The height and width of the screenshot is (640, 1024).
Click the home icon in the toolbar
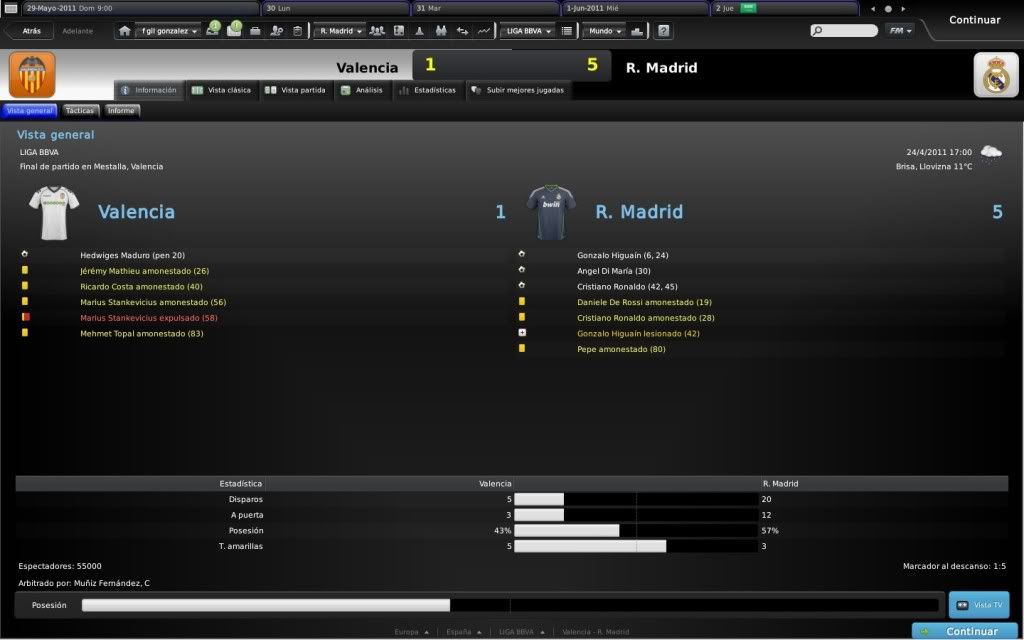125,31
